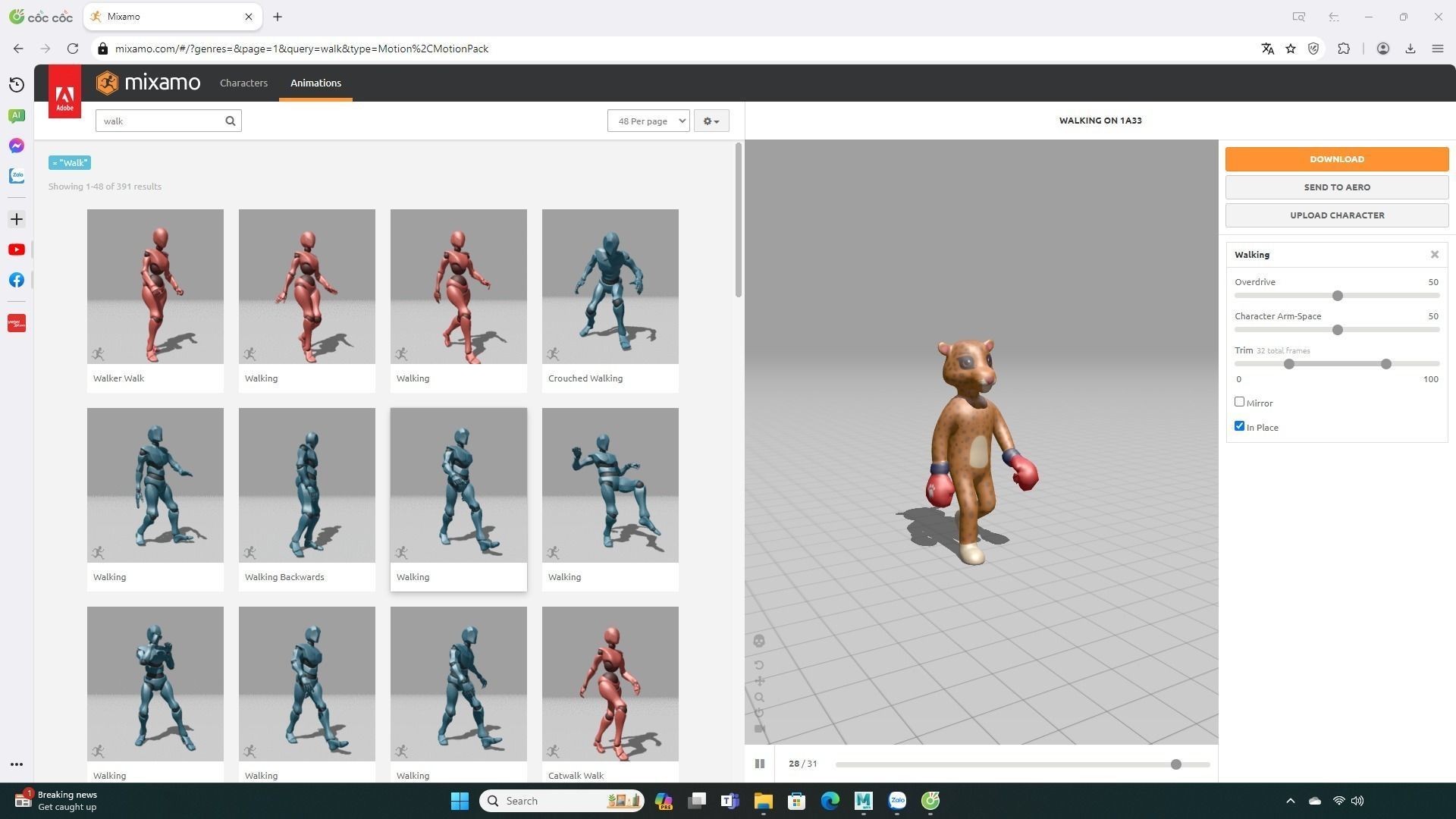Expand the system tray hidden icons chevron

click(x=1291, y=801)
